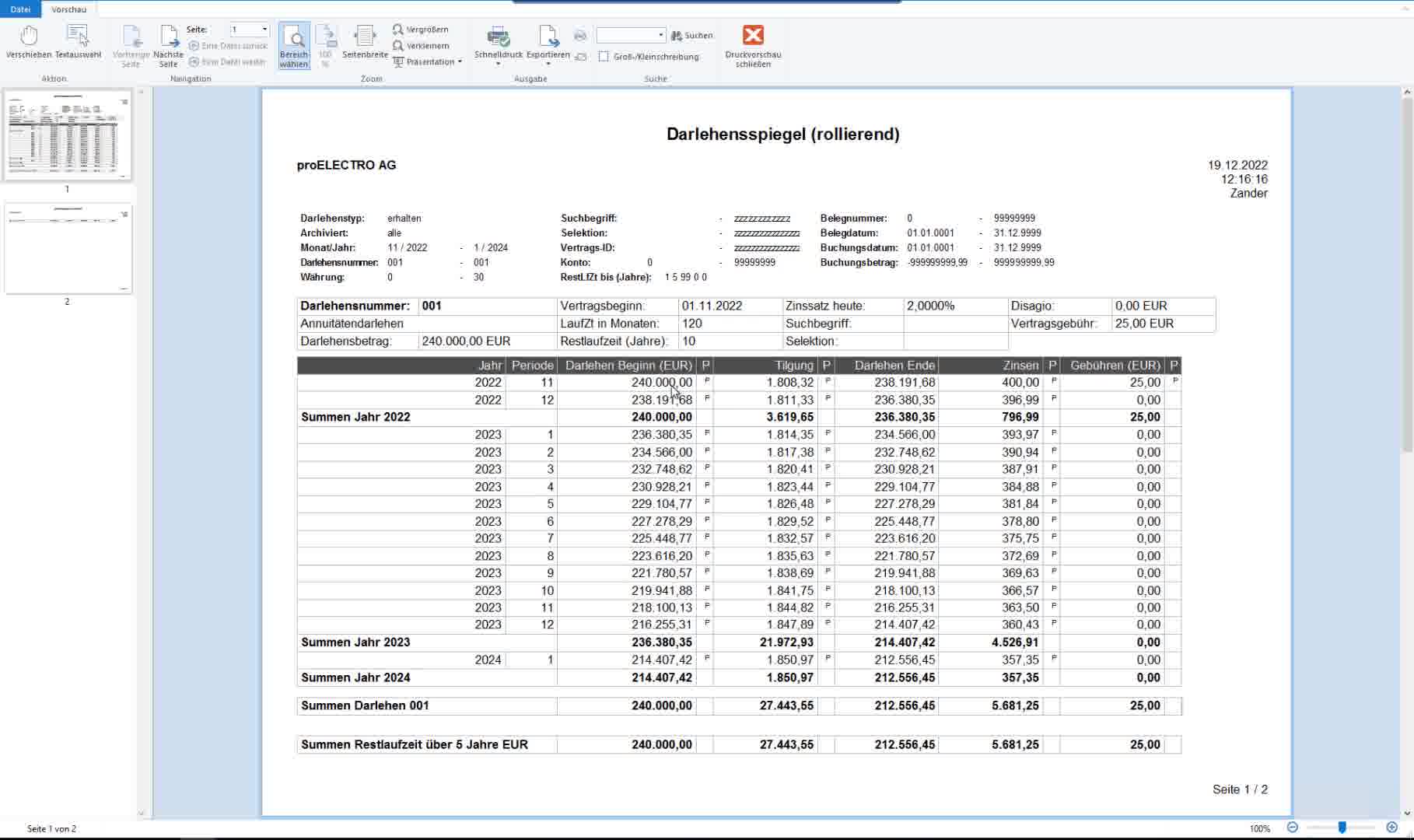This screenshot has height=840, width=1414.
Task: Open the search text combo box
Action: [x=631, y=36]
